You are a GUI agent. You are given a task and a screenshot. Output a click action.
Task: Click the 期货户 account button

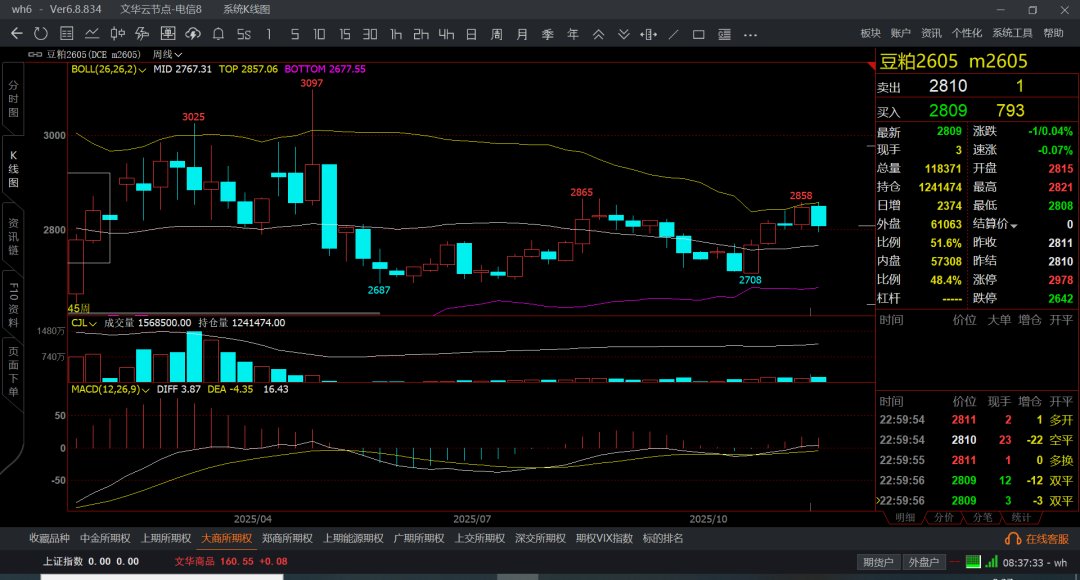[877, 562]
